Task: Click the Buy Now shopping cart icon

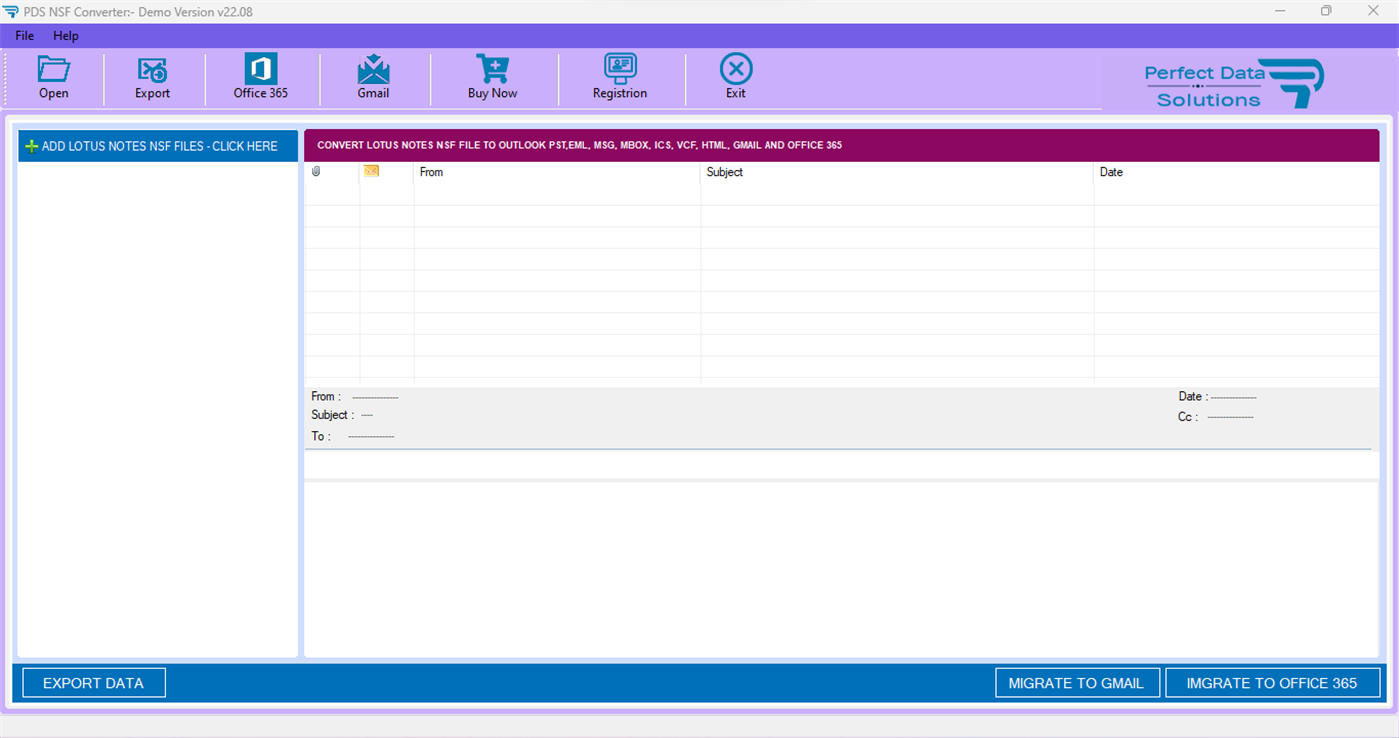Action: point(492,77)
